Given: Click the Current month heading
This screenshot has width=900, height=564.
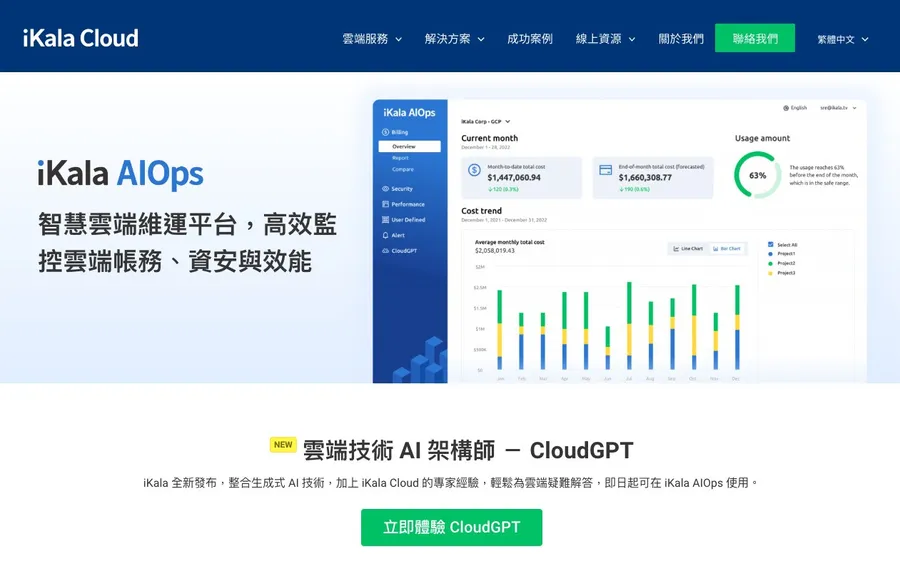Looking at the screenshot, I should coord(490,138).
